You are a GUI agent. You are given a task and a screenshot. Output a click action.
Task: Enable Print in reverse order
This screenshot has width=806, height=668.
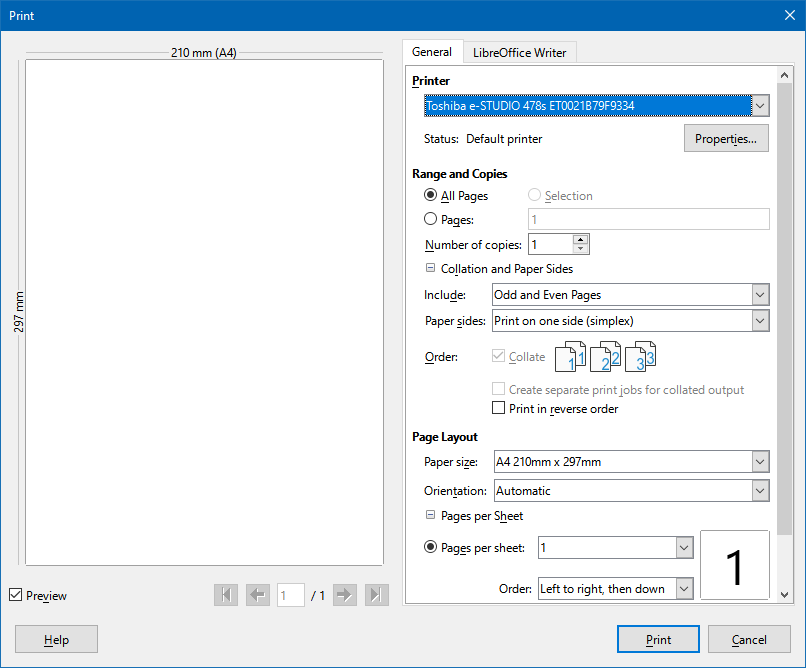point(499,408)
